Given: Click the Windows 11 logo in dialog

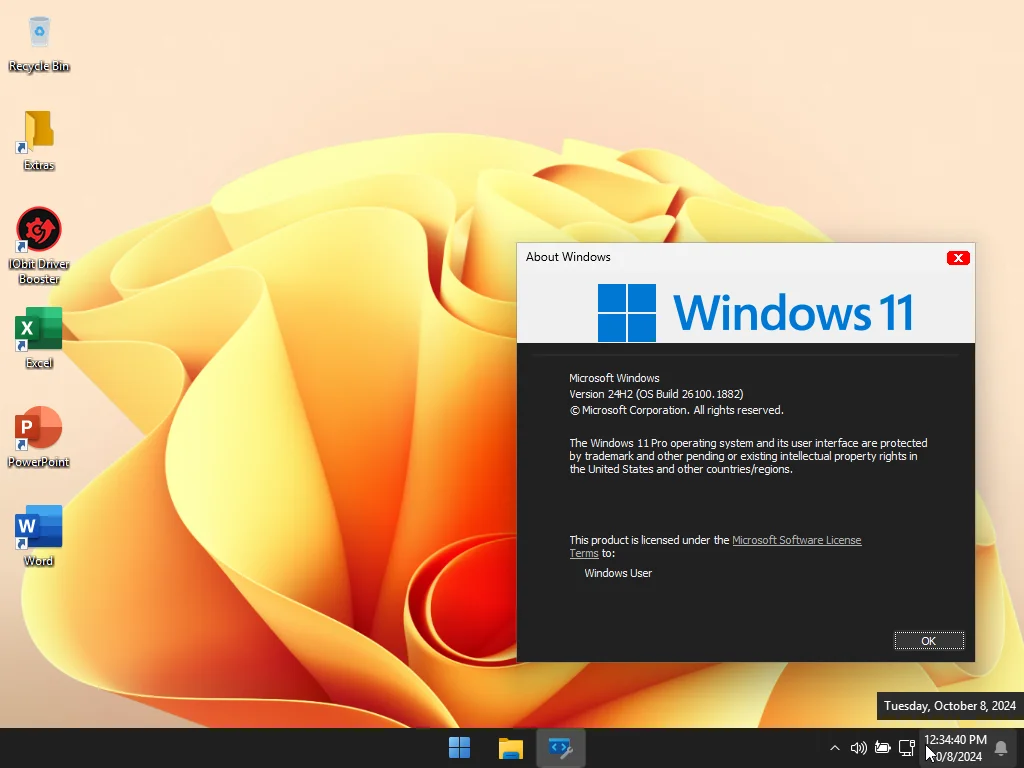Looking at the screenshot, I should [x=756, y=312].
